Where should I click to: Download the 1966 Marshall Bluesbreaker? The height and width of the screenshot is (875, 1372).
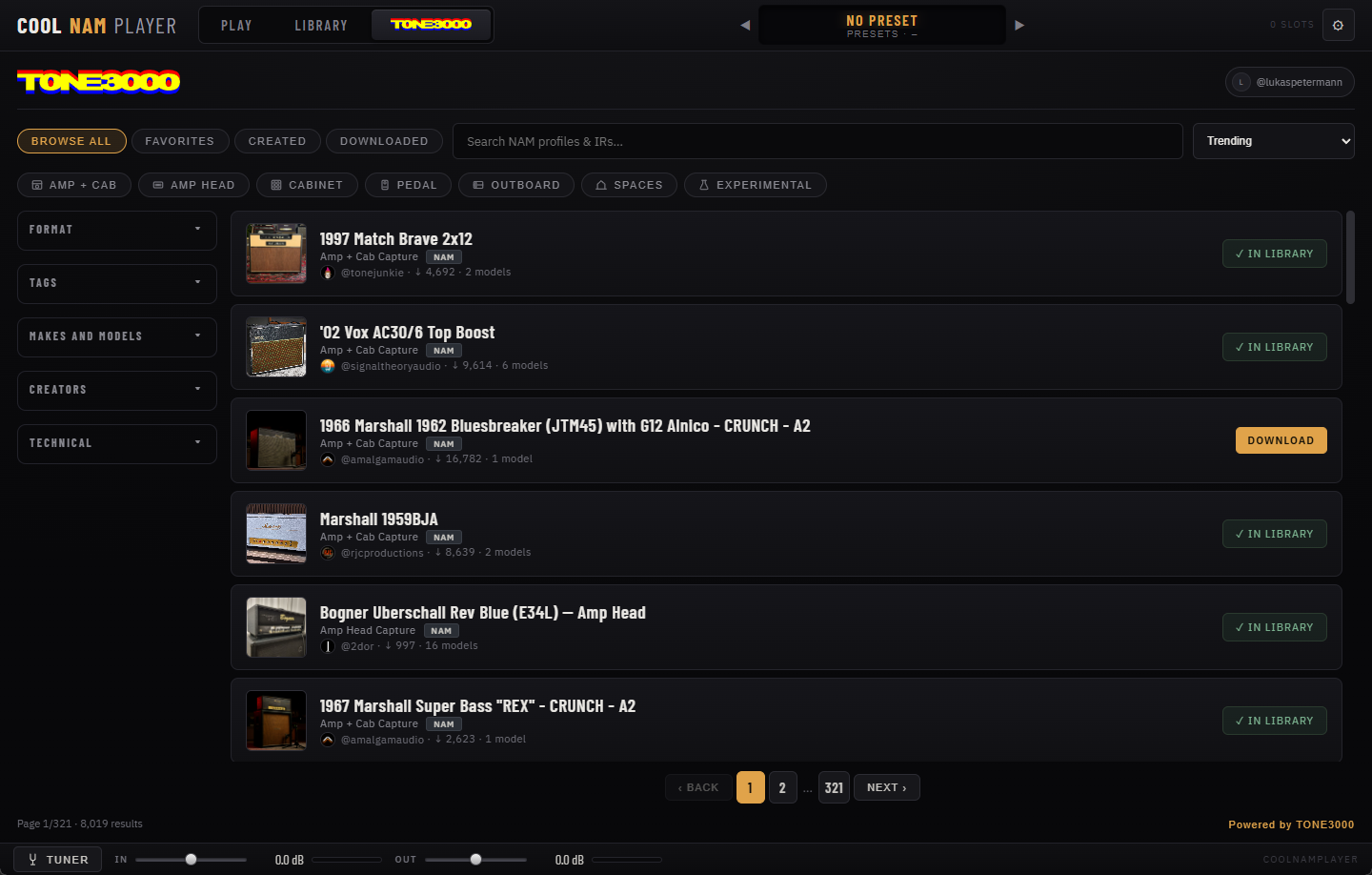pos(1281,440)
